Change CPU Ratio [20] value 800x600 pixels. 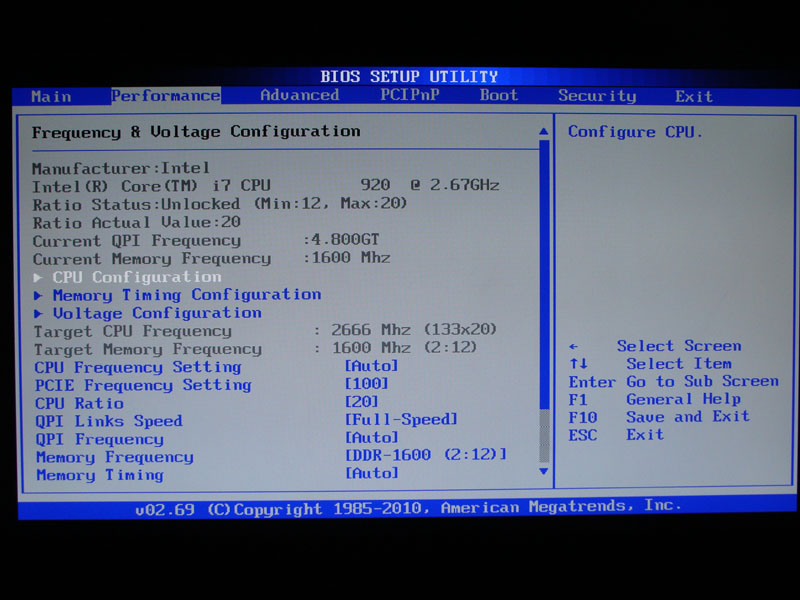tap(361, 402)
